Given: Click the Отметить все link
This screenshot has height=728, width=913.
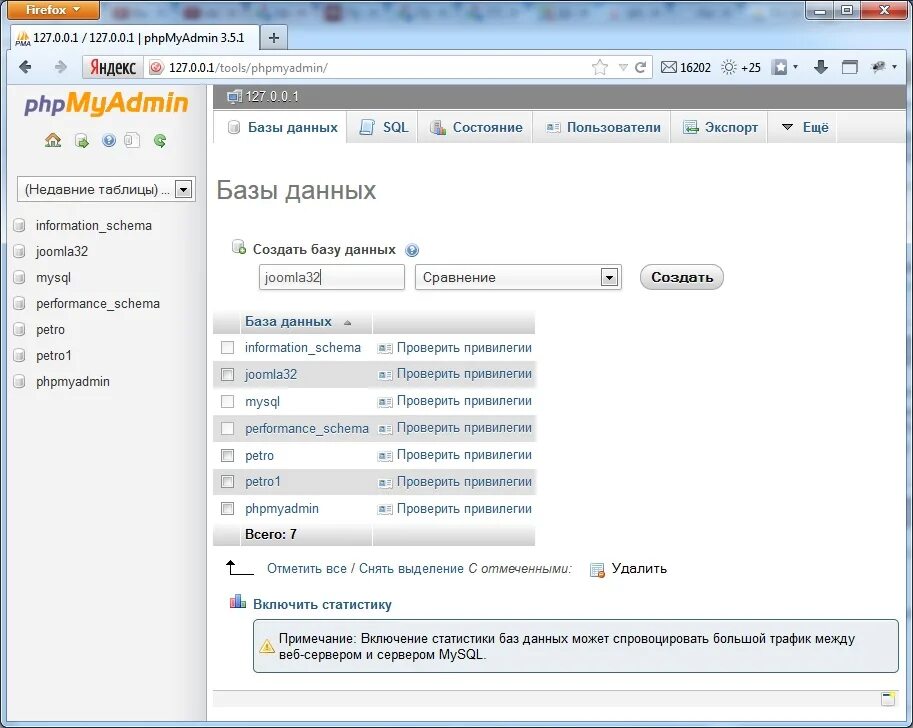Looking at the screenshot, I should click(x=306, y=568).
